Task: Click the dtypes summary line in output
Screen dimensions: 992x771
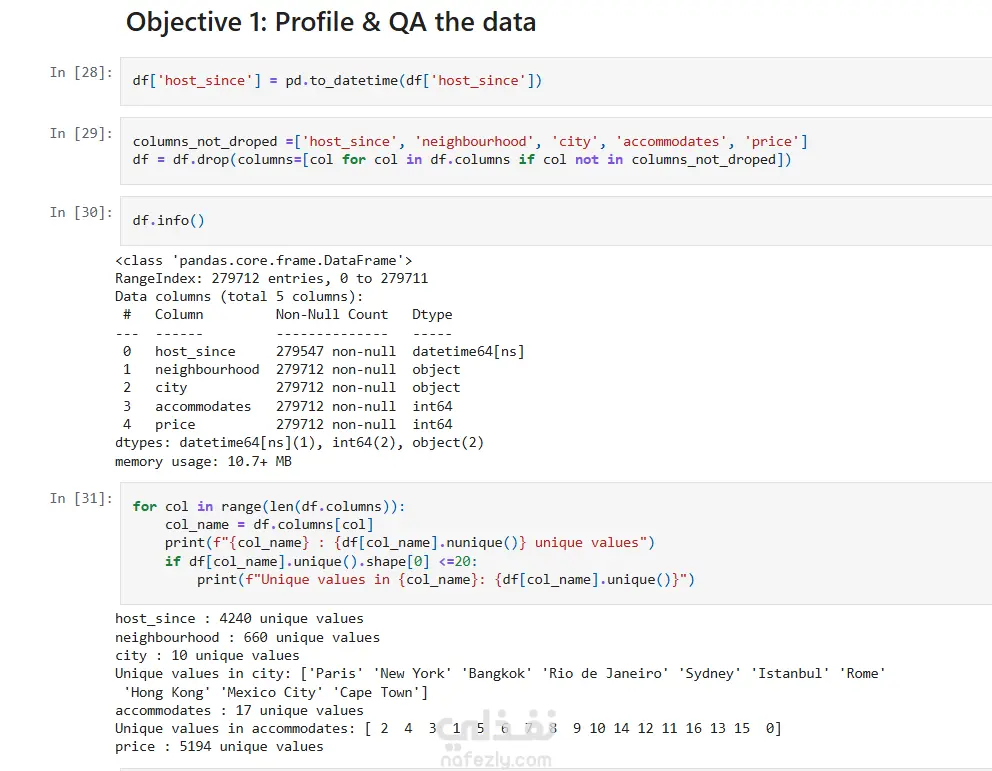Action: tap(299, 443)
